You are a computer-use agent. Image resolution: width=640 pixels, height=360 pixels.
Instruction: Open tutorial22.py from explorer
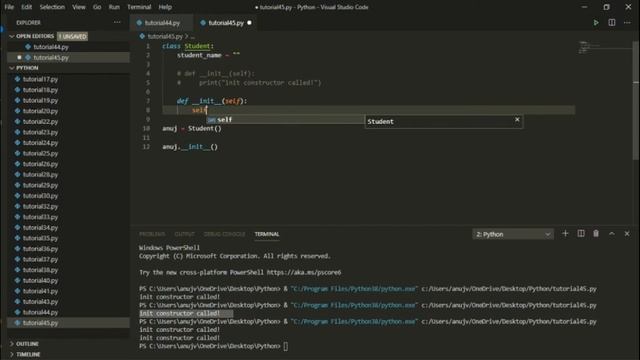40,122
